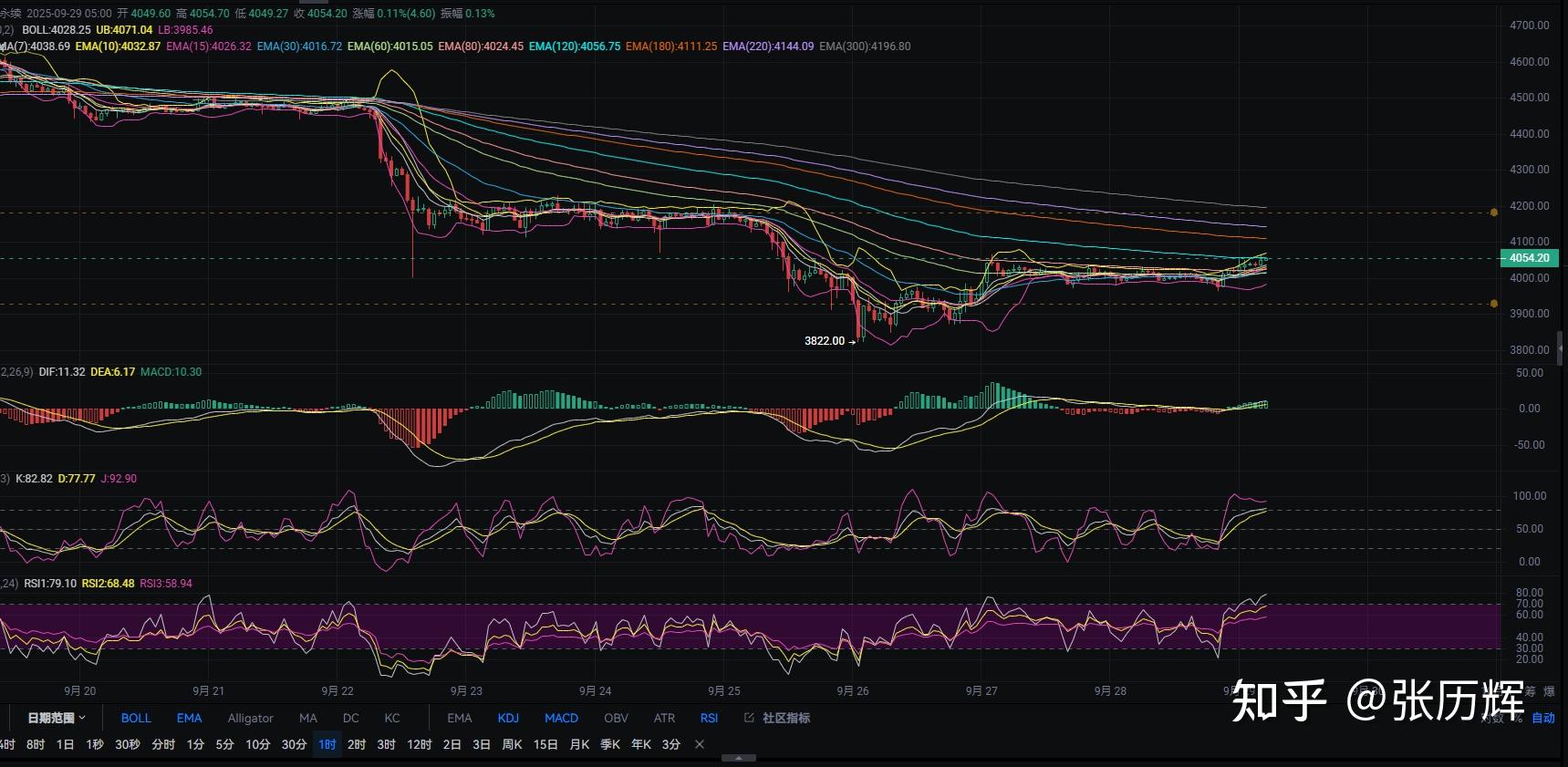Image resolution: width=1568 pixels, height=767 pixels.
Task: Click the collapse arrow handle on right edge
Action: [1561, 347]
